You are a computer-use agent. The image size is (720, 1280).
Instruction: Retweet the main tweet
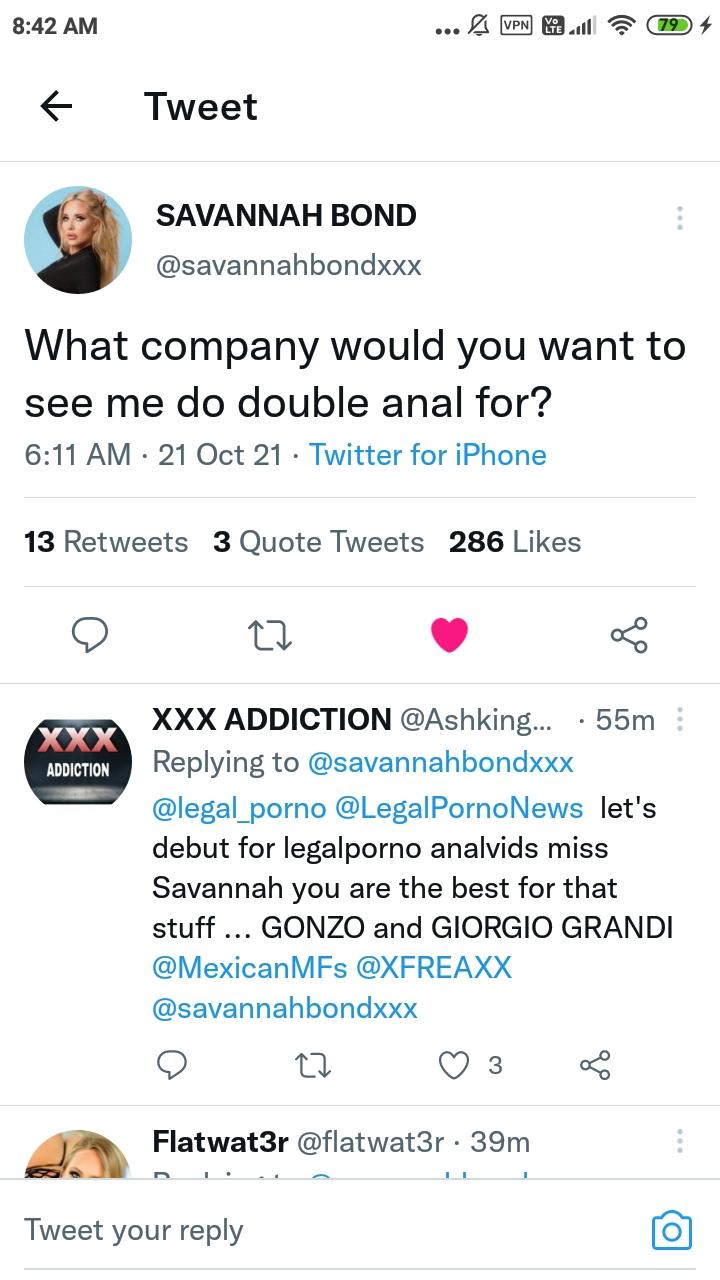tap(270, 634)
